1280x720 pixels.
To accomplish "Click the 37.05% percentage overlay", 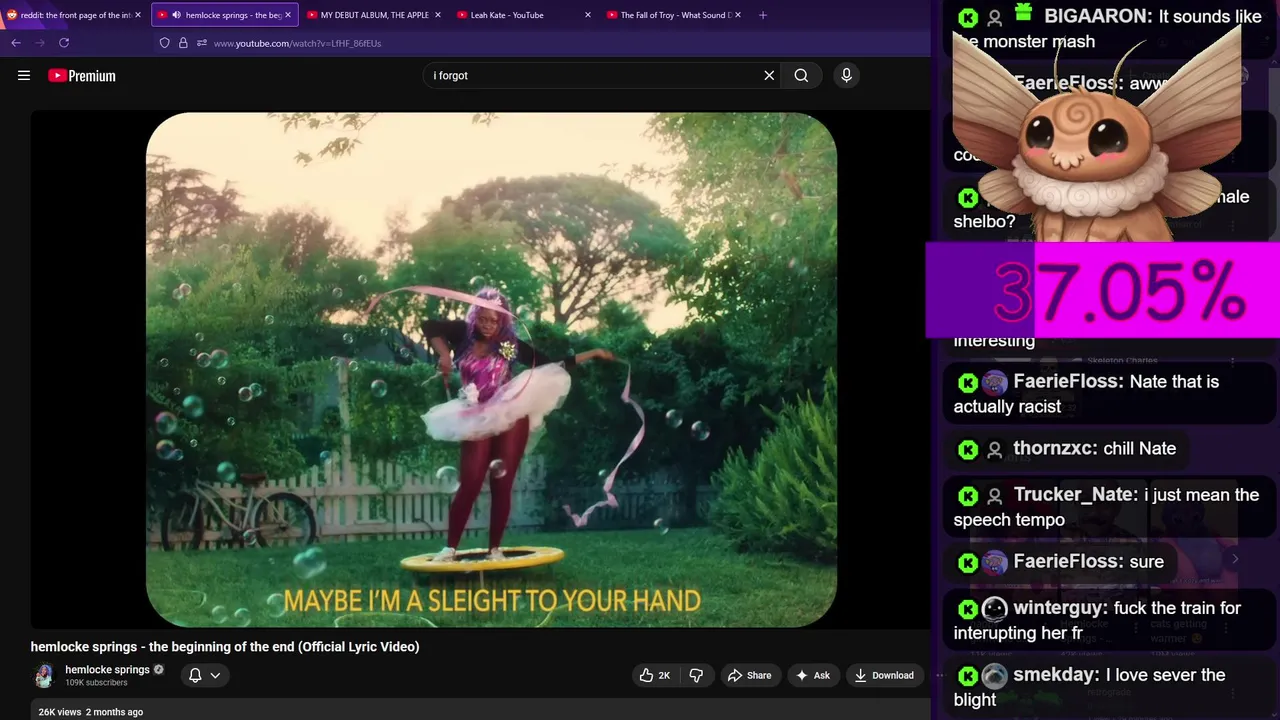I will (1103, 292).
